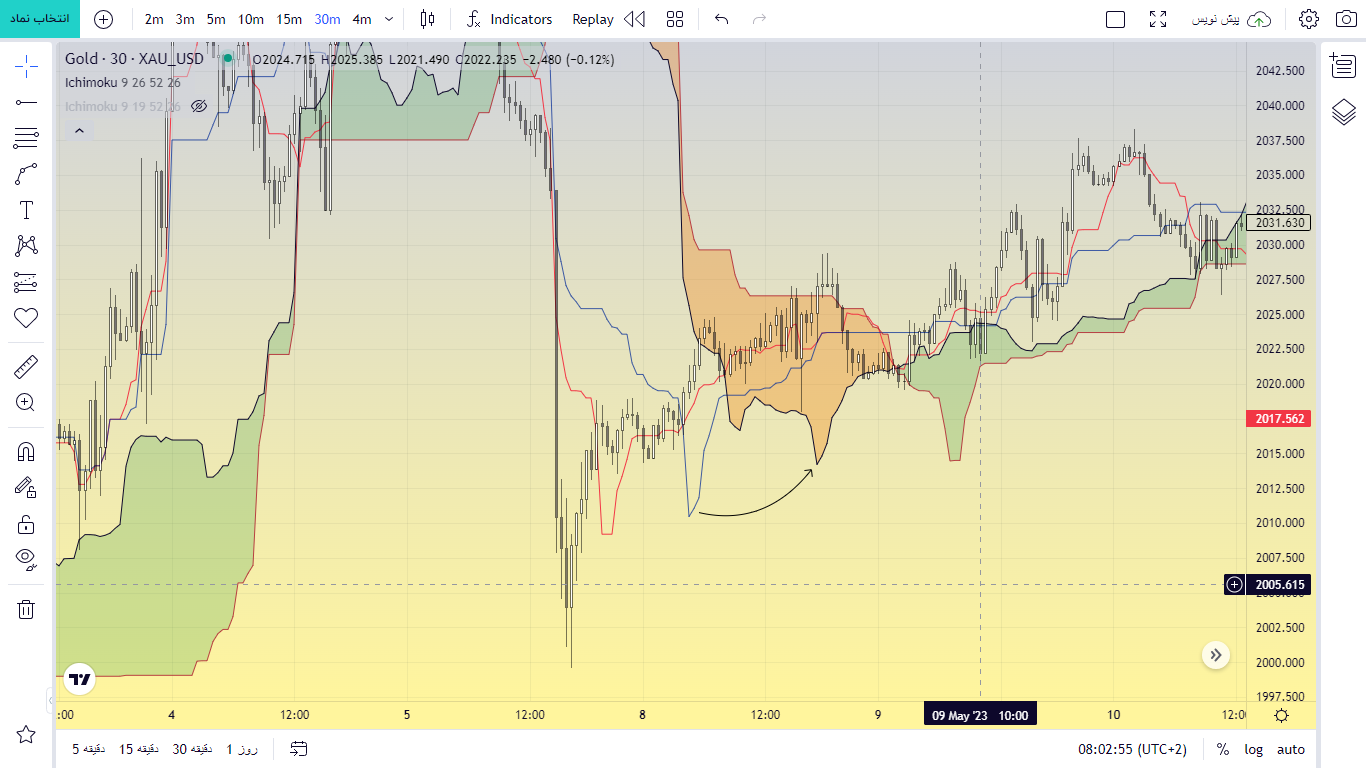1366x768 pixels.
Task: Expand the timeframe dropdown chevron
Action: [x=389, y=19]
